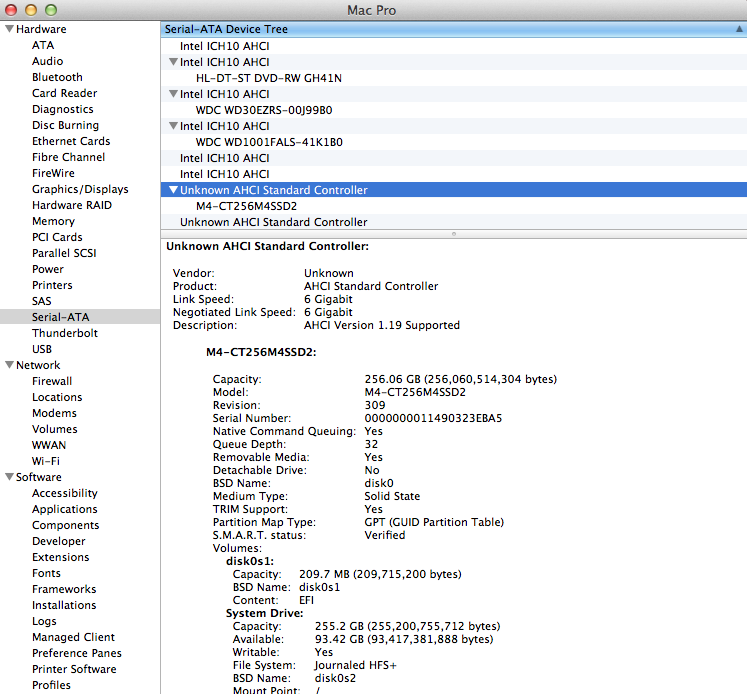Open FireWire in the sidebar

point(53,173)
